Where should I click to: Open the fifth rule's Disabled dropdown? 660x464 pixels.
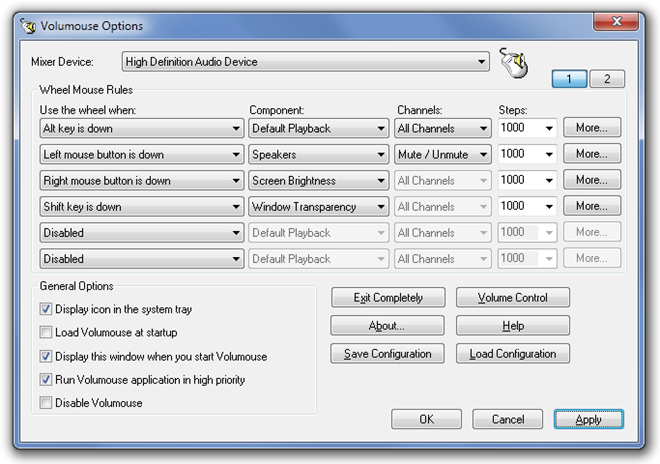[x=142, y=233]
